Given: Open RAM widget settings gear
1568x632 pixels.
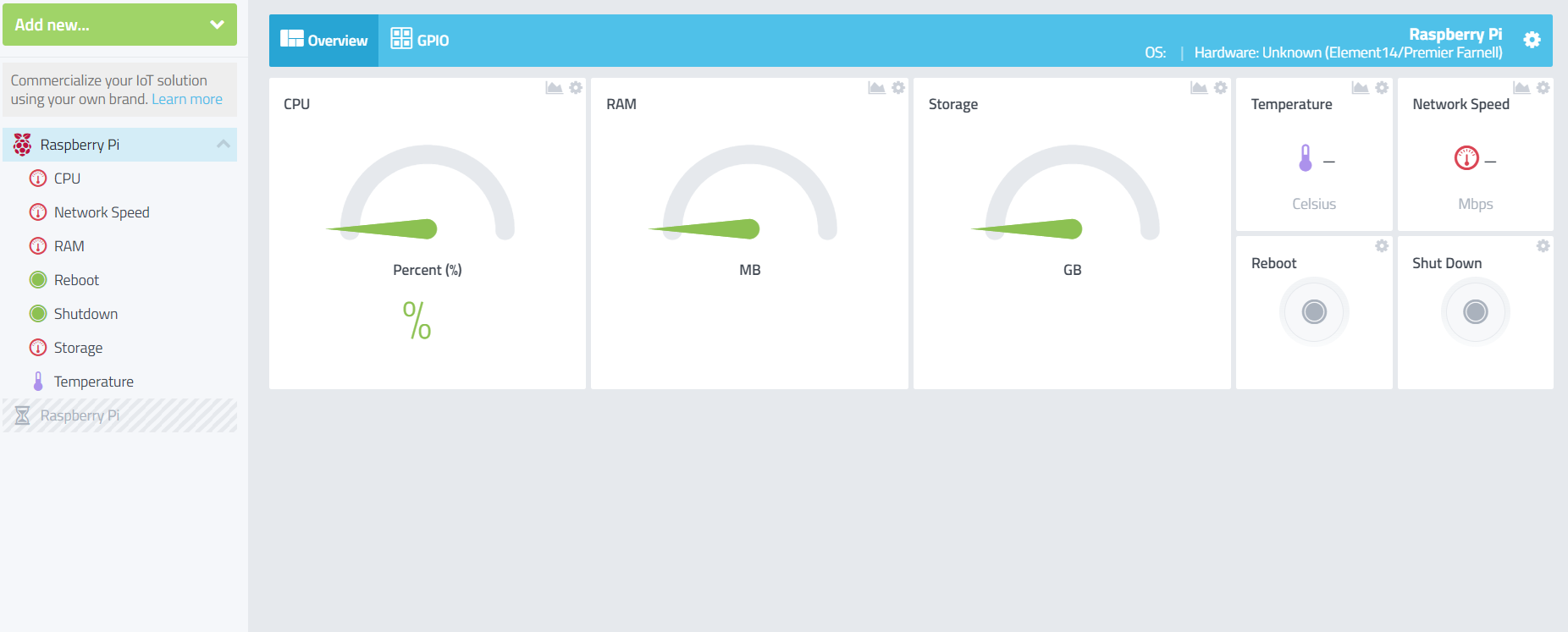Looking at the screenshot, I should point(898,88).
